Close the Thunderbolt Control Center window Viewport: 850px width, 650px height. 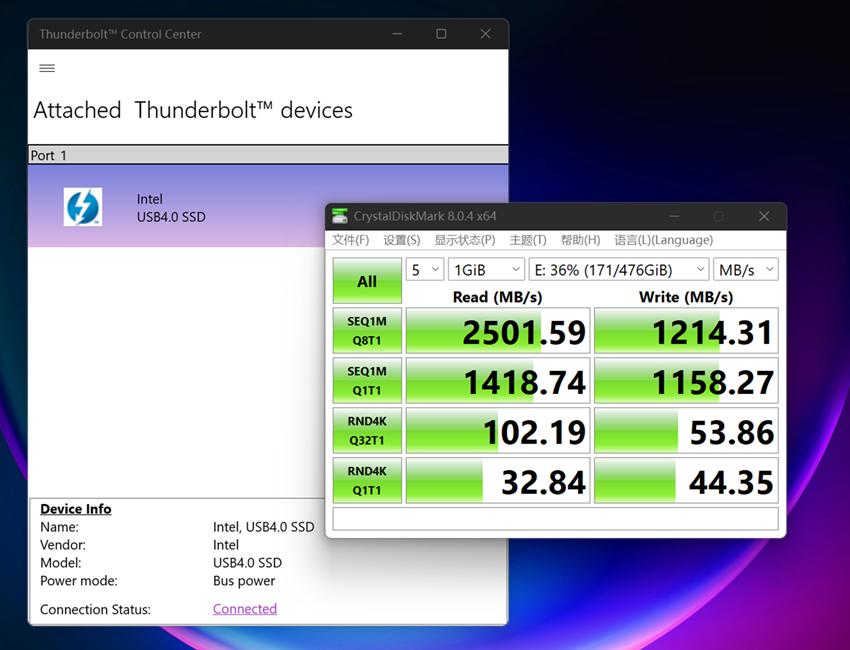[485, 34]
